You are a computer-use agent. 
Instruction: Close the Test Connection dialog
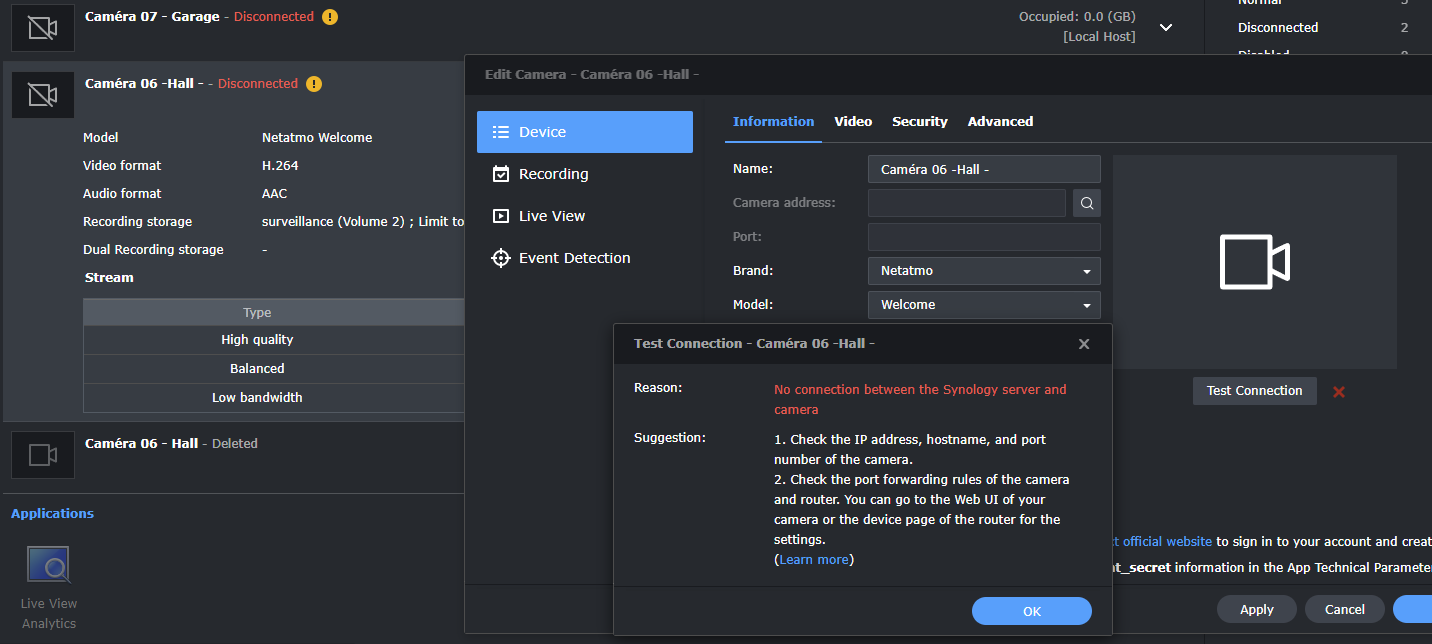point(1083,344)
